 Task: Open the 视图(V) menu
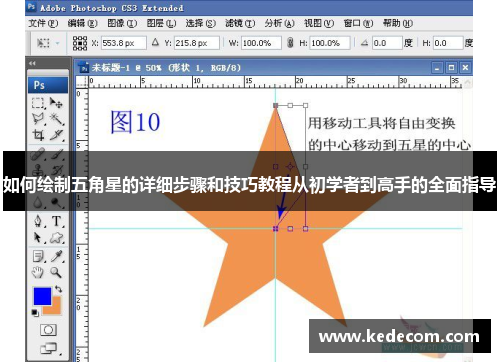[x=319, y=23]
